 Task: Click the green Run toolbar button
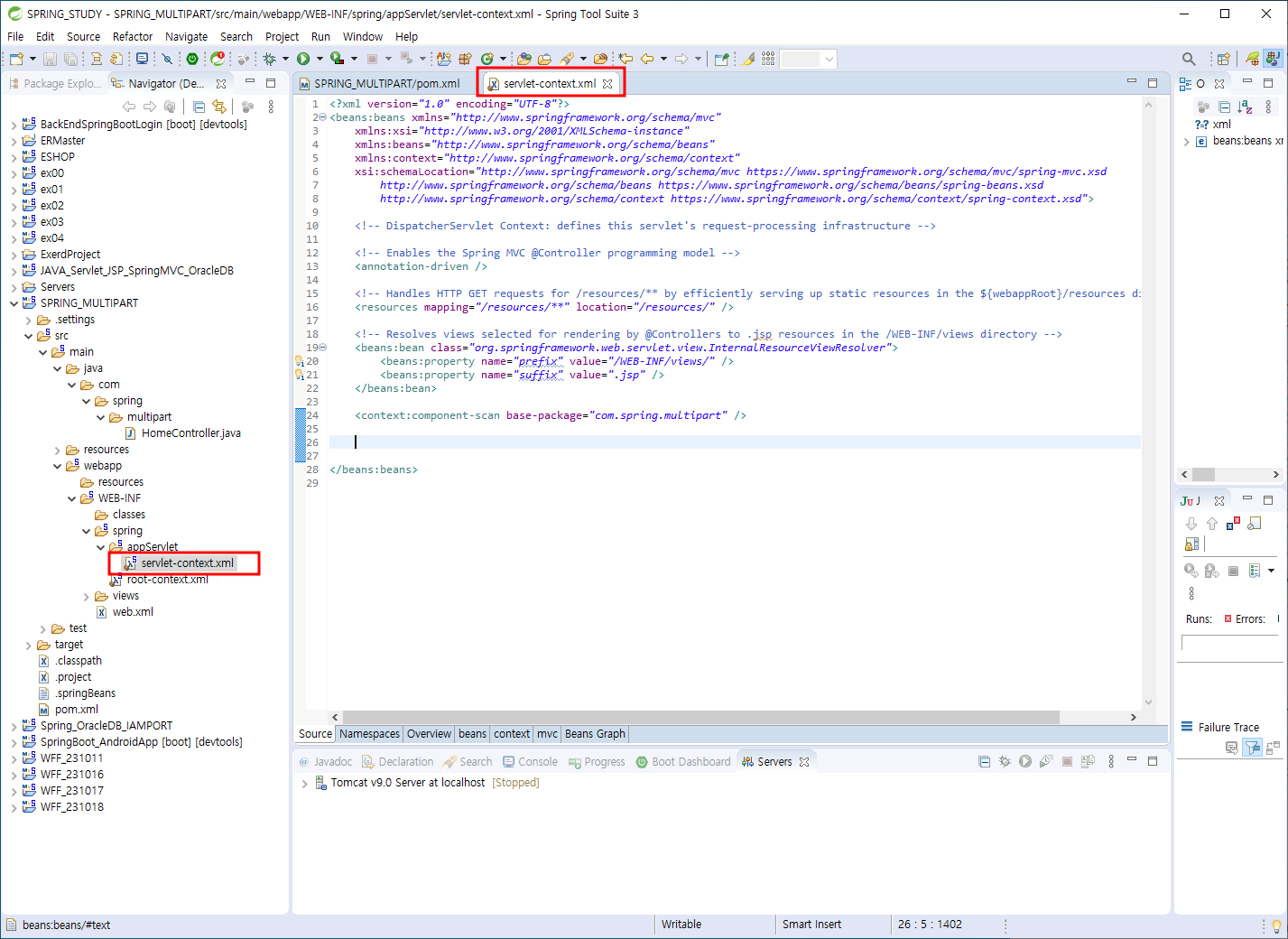[303, 59]
